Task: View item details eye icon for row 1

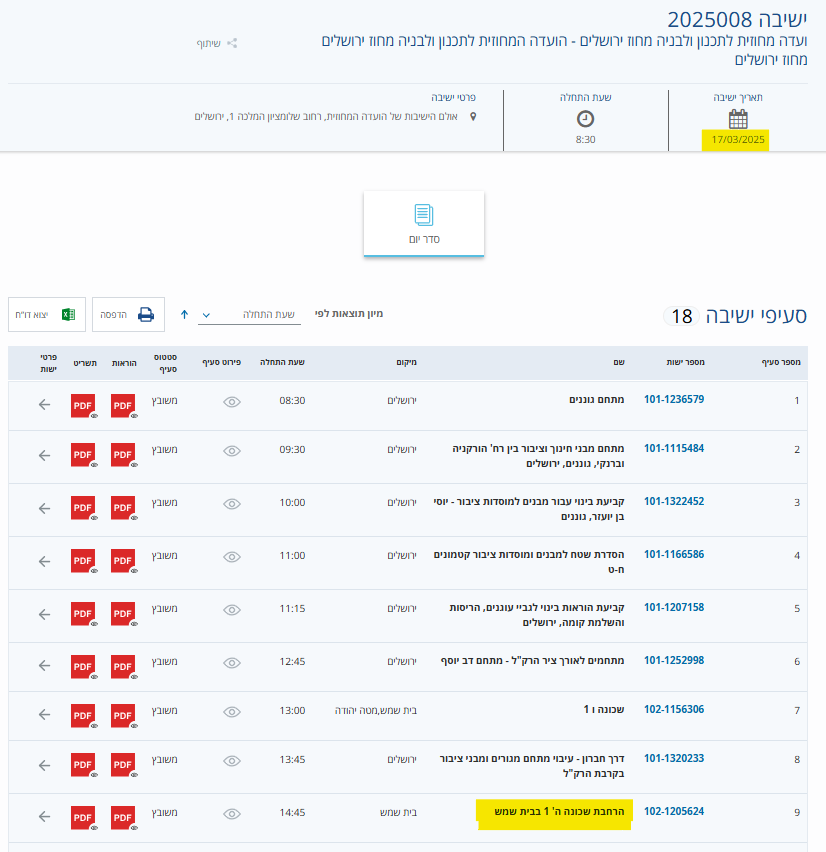Action: point(232,402)
